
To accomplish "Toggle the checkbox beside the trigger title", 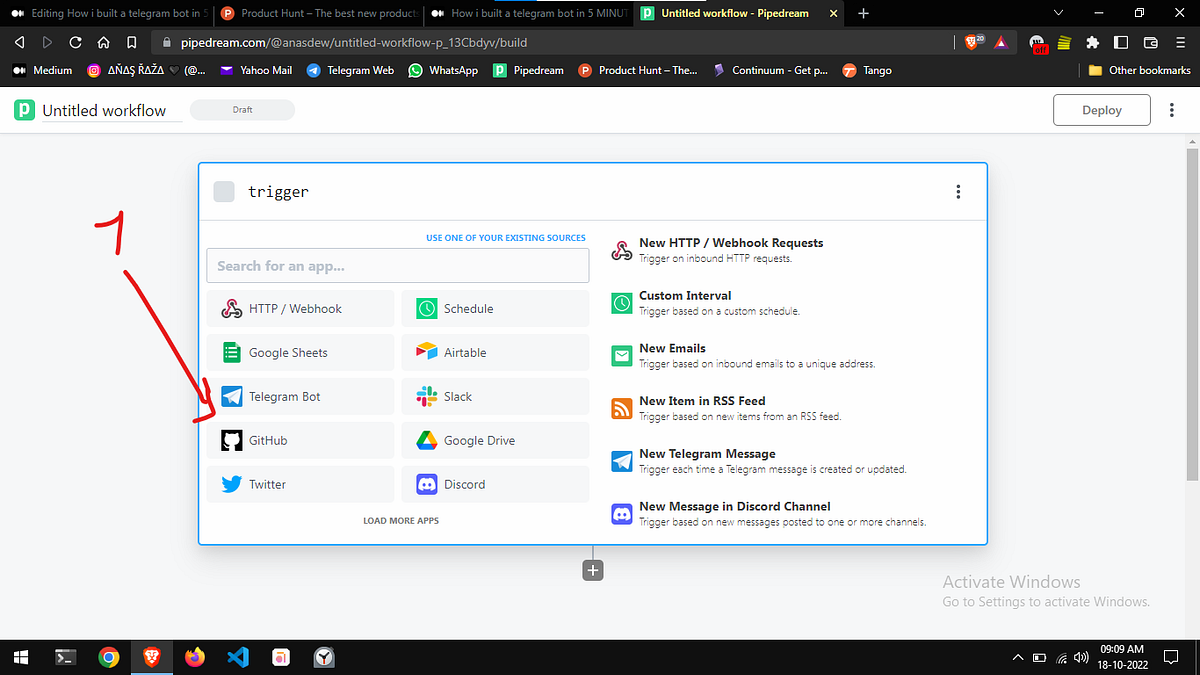I will (224, 191).
